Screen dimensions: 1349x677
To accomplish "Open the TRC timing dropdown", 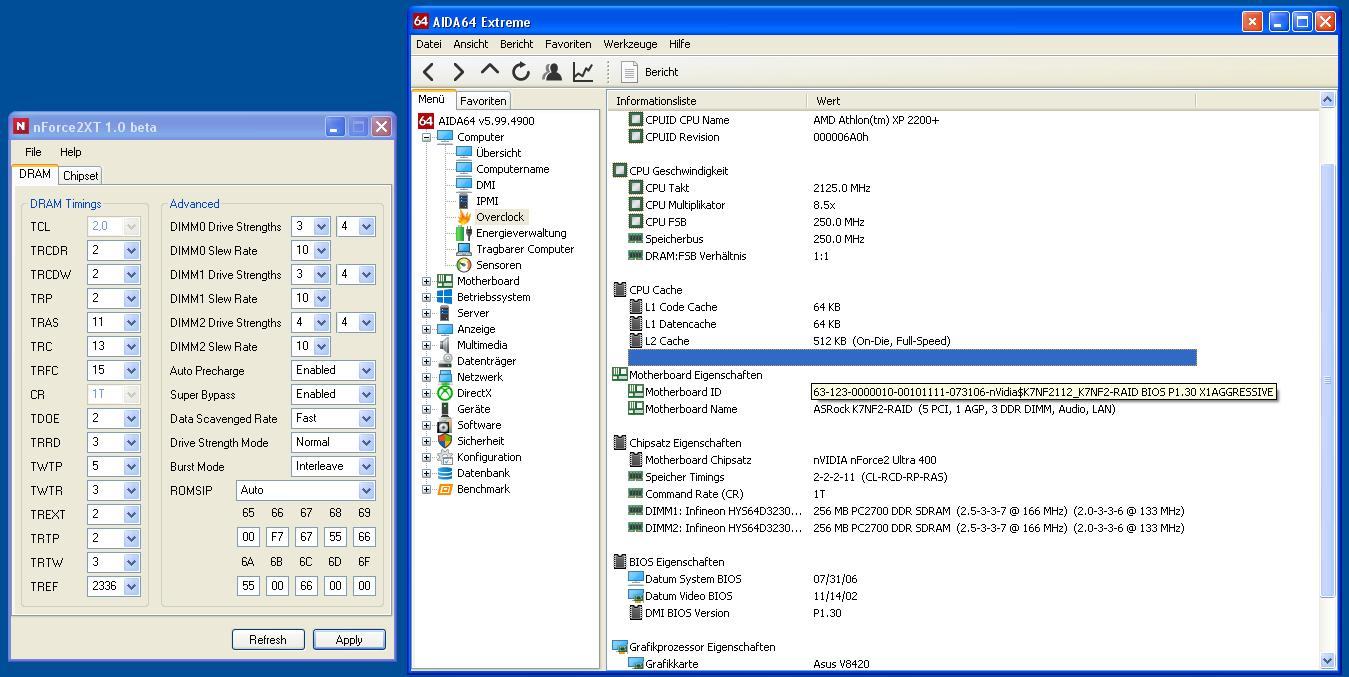I will [131, 346].
